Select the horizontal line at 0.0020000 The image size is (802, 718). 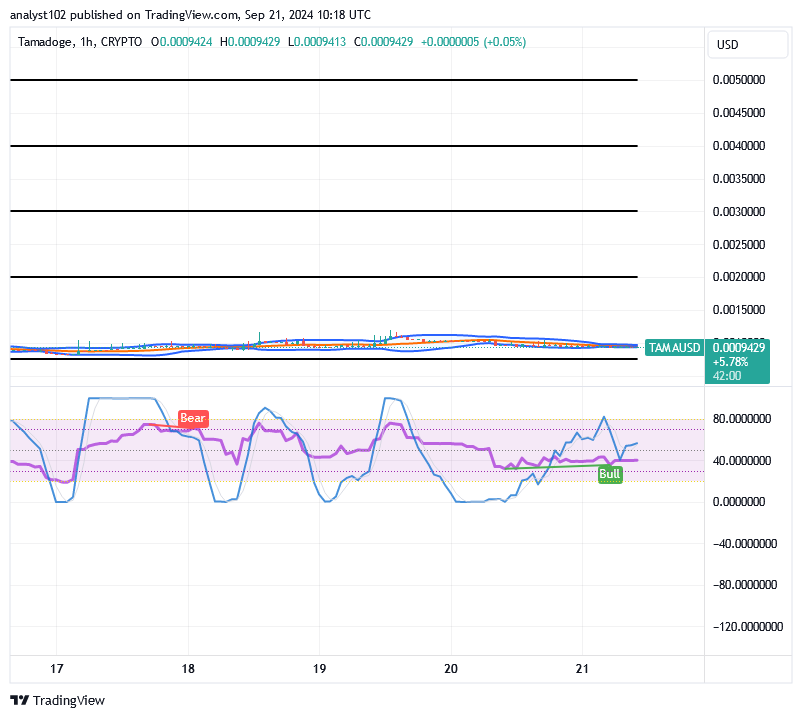click(x=323, y=276)
